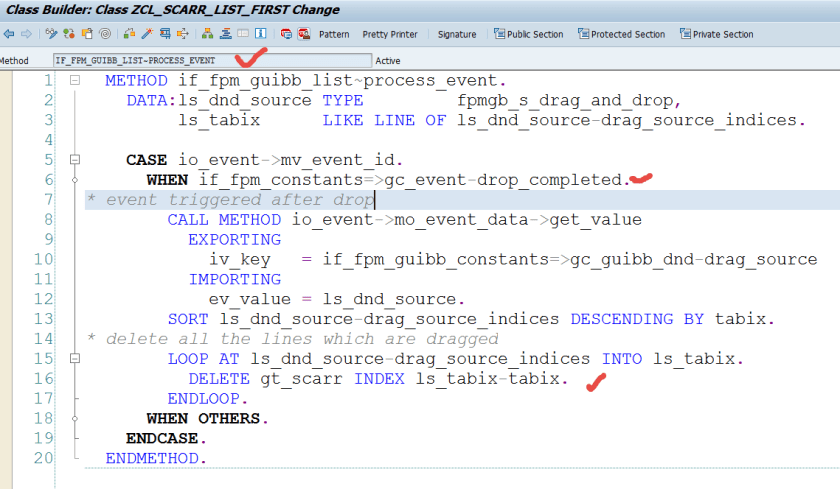
Task: Open the Public Section label
Action: [535, 34]
